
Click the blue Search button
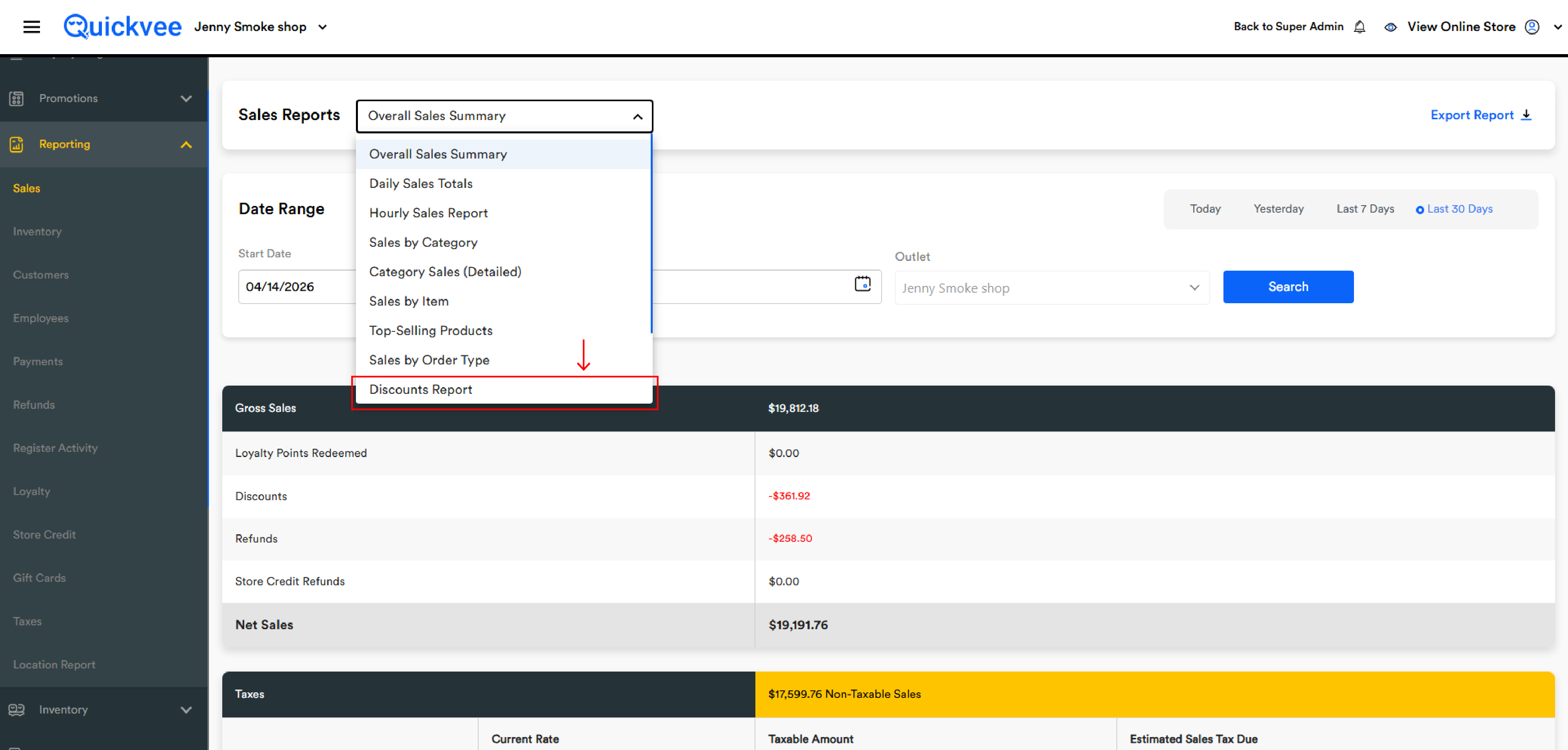[1288, 286]
